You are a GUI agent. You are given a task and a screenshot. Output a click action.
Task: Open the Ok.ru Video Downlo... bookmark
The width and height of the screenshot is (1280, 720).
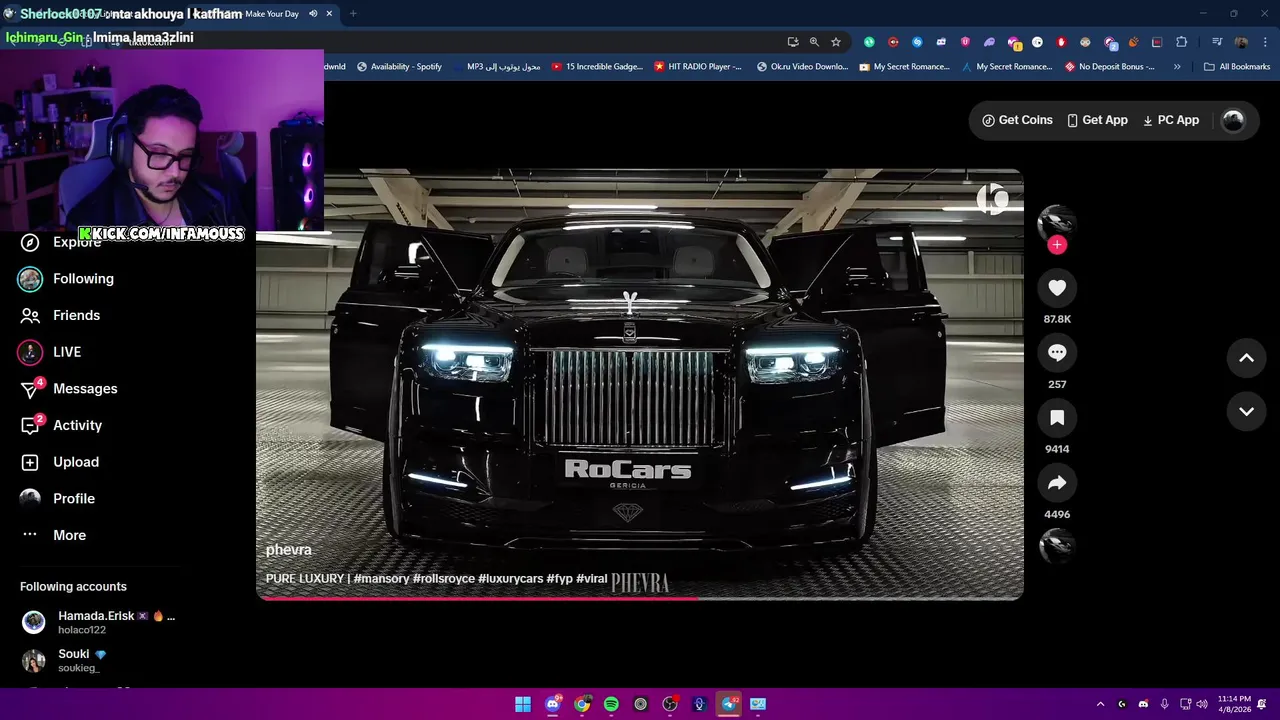coord(803,67)
